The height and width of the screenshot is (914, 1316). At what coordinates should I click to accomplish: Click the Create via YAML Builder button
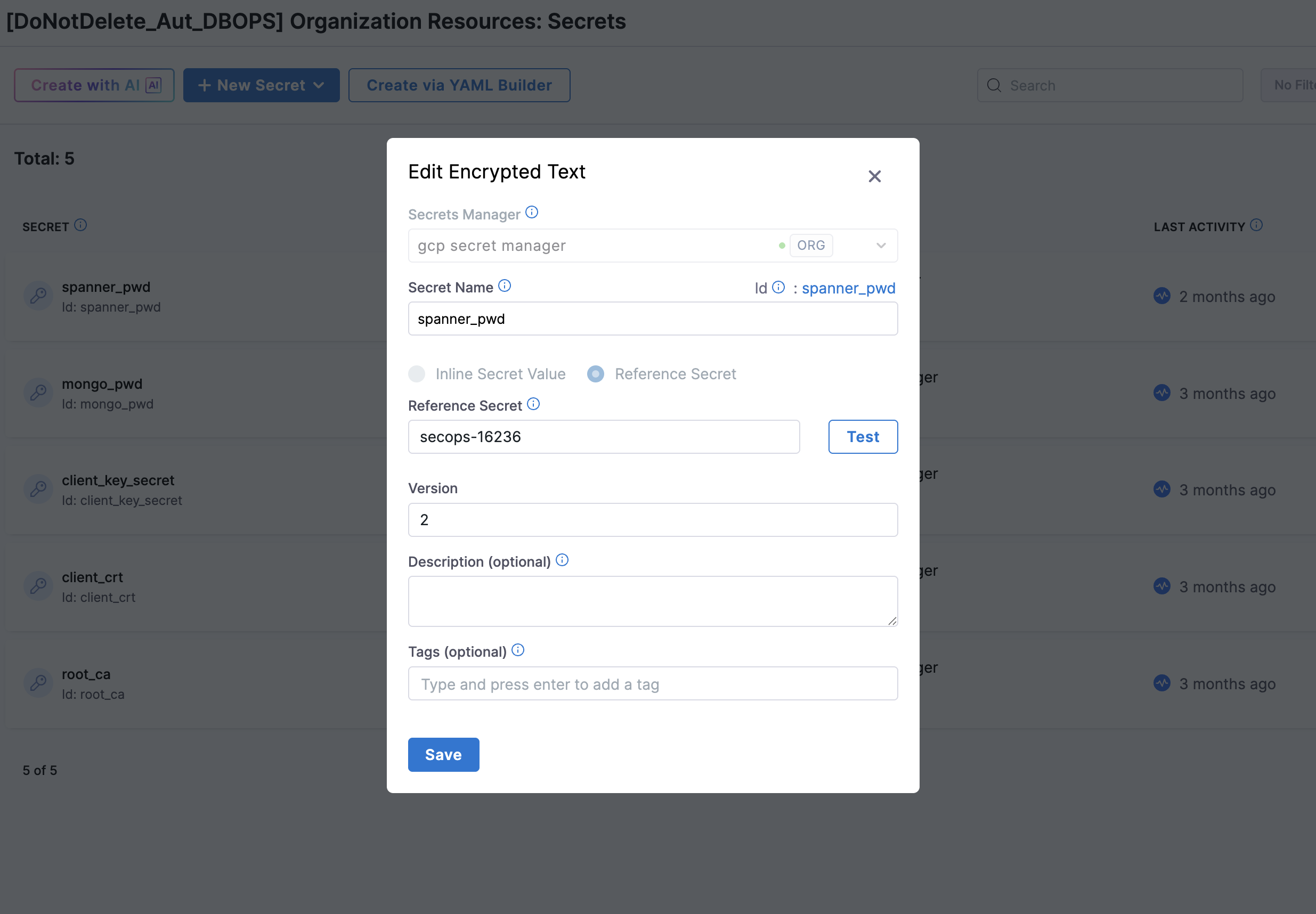point(459,85)
